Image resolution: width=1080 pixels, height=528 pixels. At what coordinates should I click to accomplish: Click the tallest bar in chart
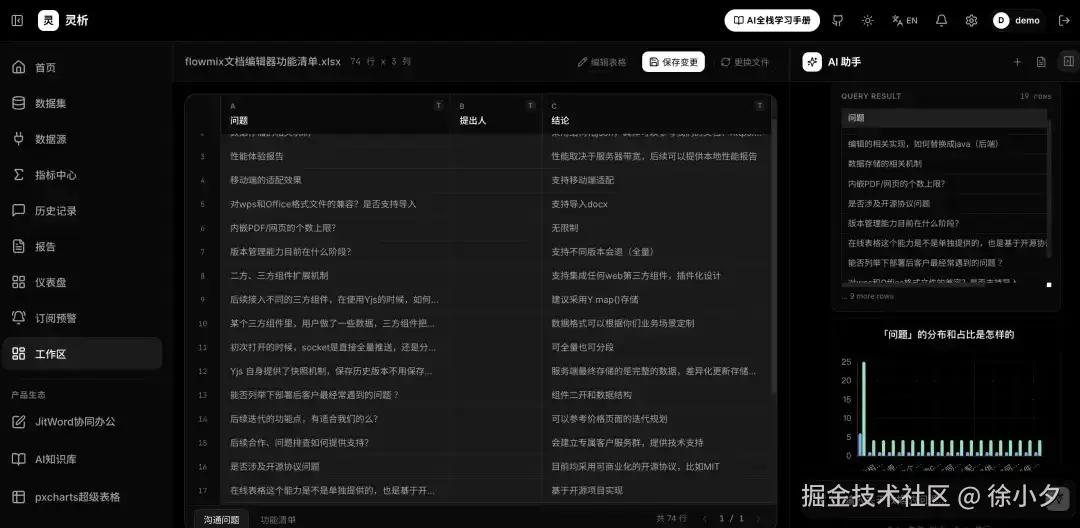tap(864, 409)
